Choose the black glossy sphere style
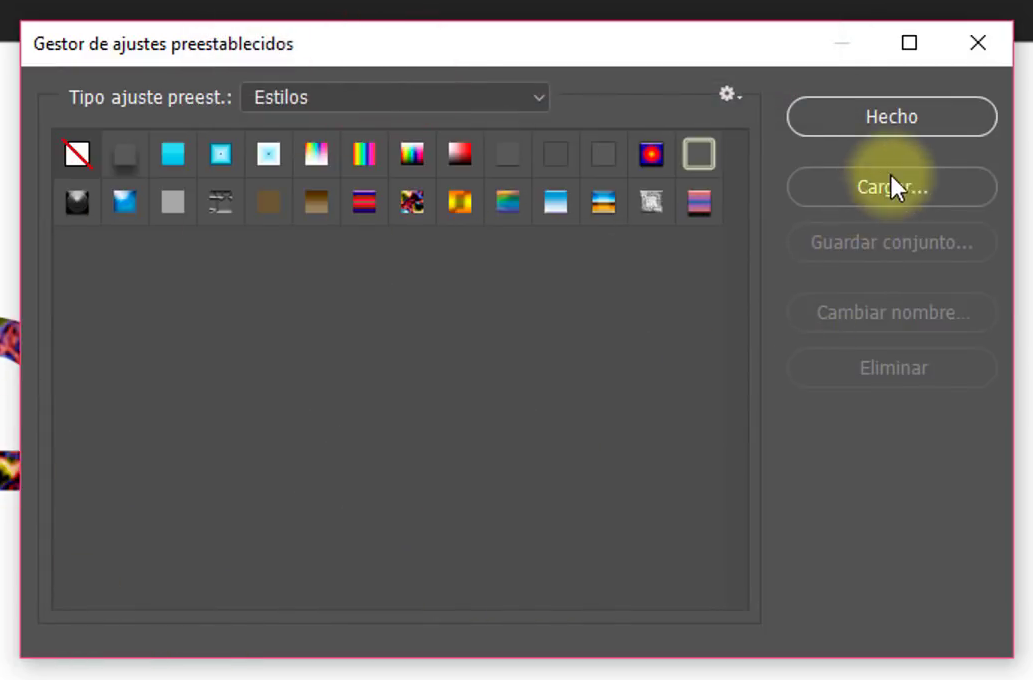 pyautogui.click(x=77, y=202)
